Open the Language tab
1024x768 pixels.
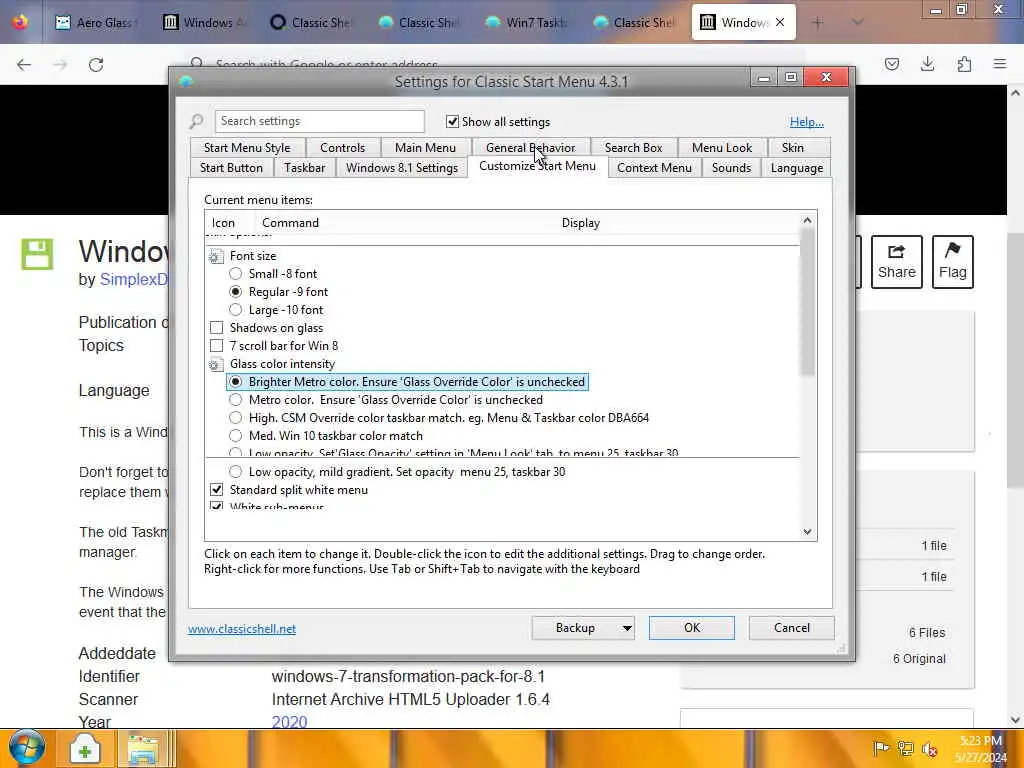pyautogui.click(x=797, y=168)
